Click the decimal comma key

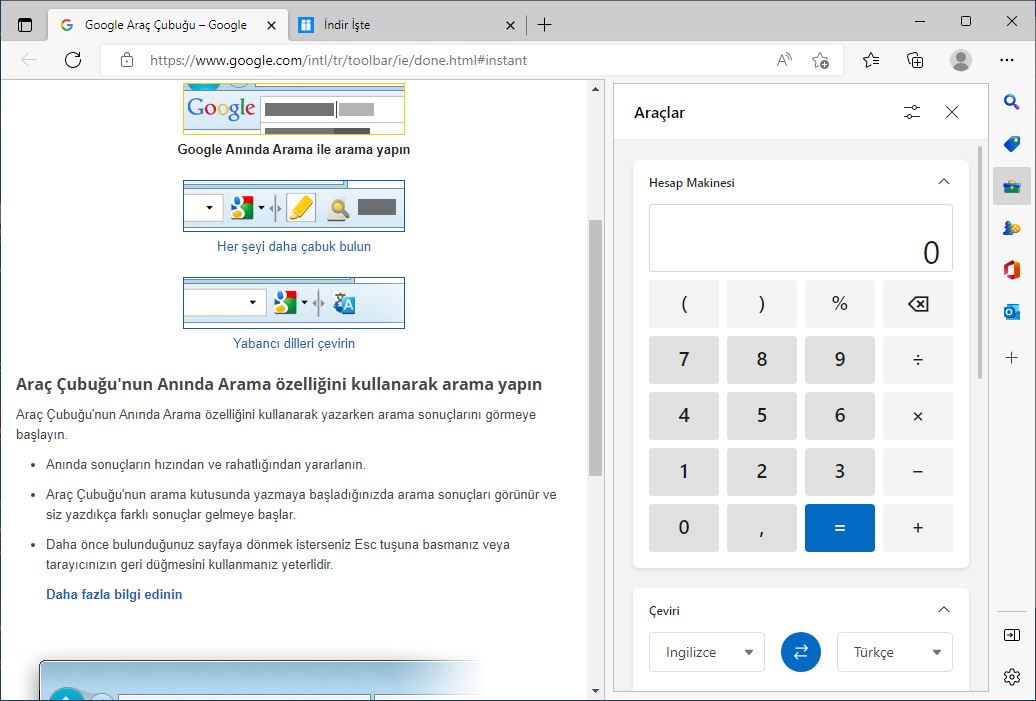coord(762,528)
